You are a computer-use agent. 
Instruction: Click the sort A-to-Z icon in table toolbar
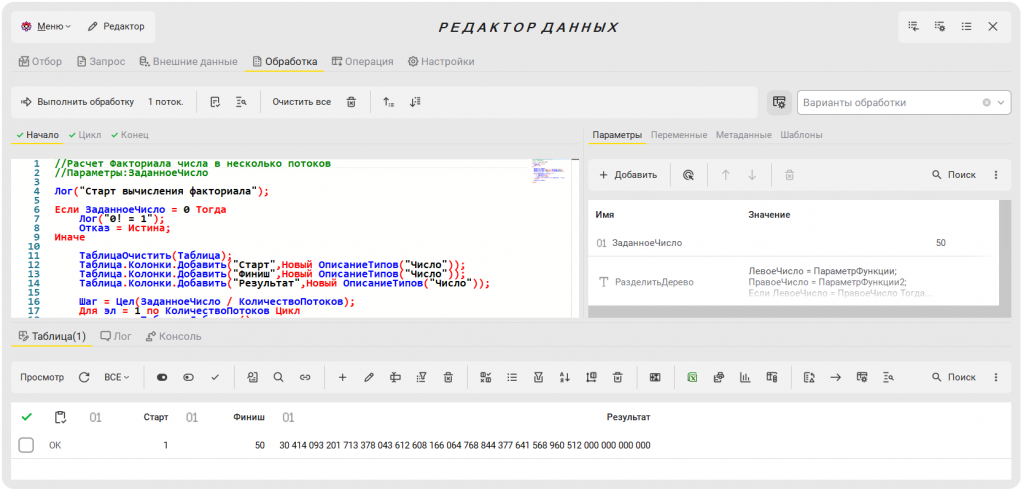[565, 377]
